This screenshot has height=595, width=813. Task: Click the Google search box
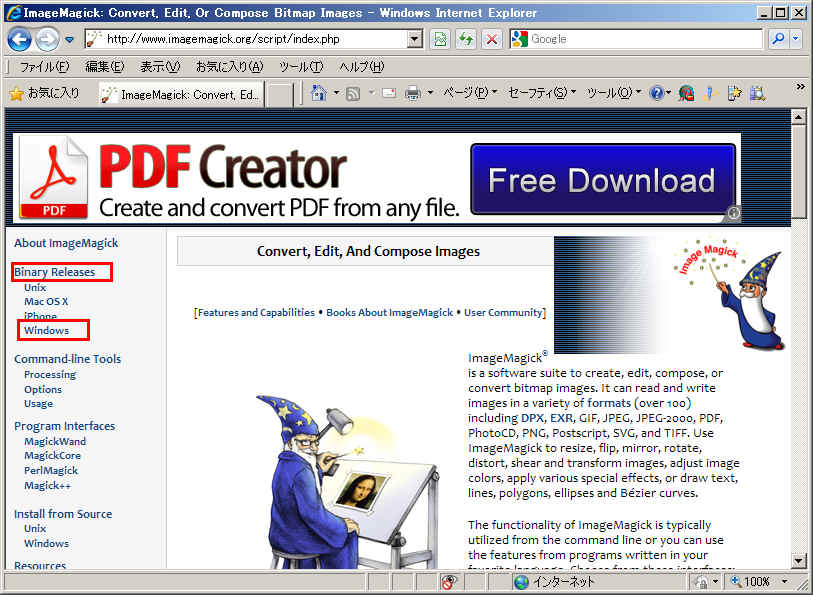pos(645,39)
